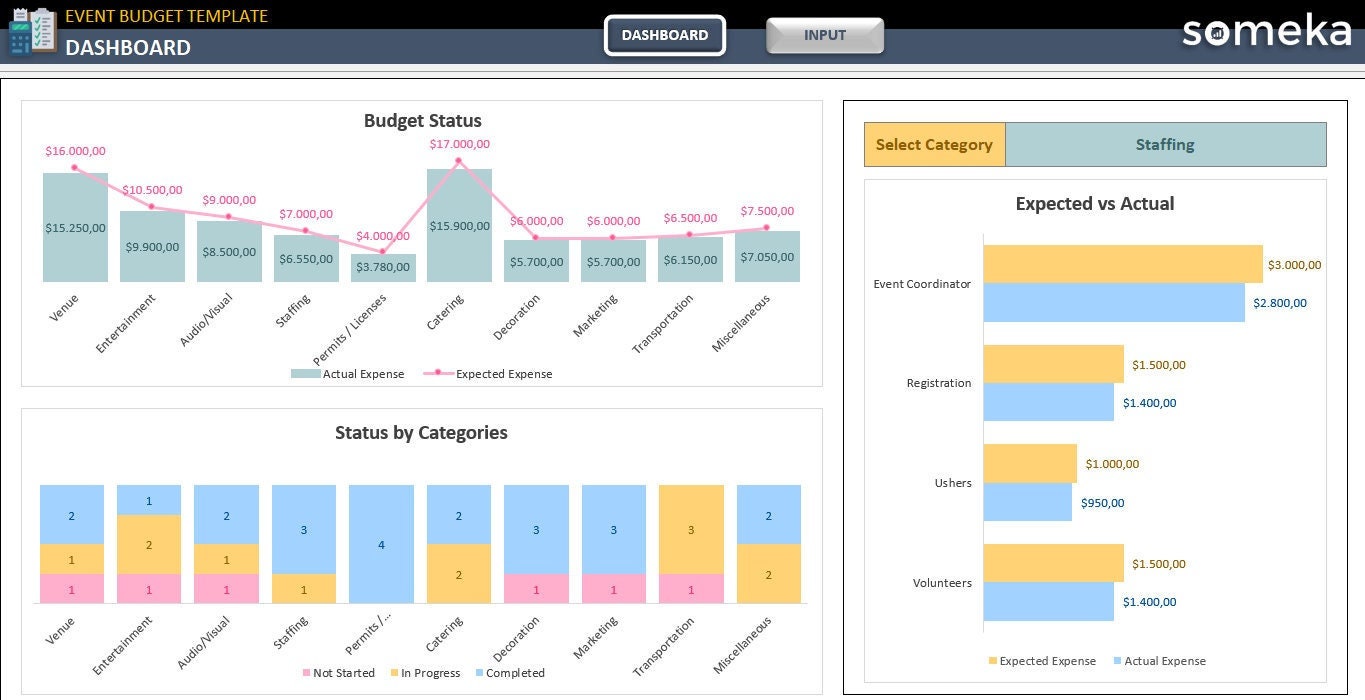1365x700 pixels.
Task: Click the Actual Expense legend swatch in Budget Status
Action: tap(305, 374)
